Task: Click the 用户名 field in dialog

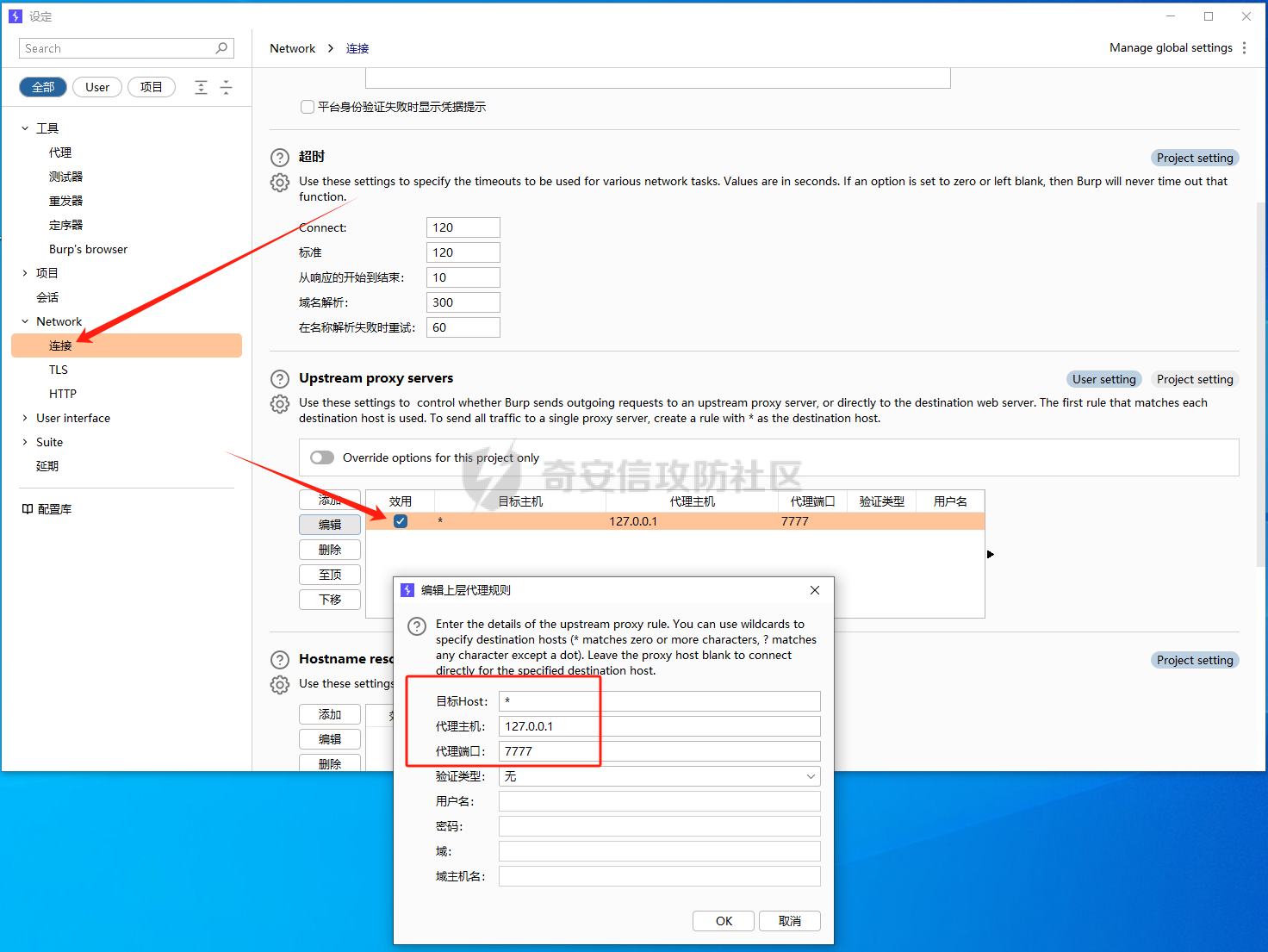Action: [660, 801]
